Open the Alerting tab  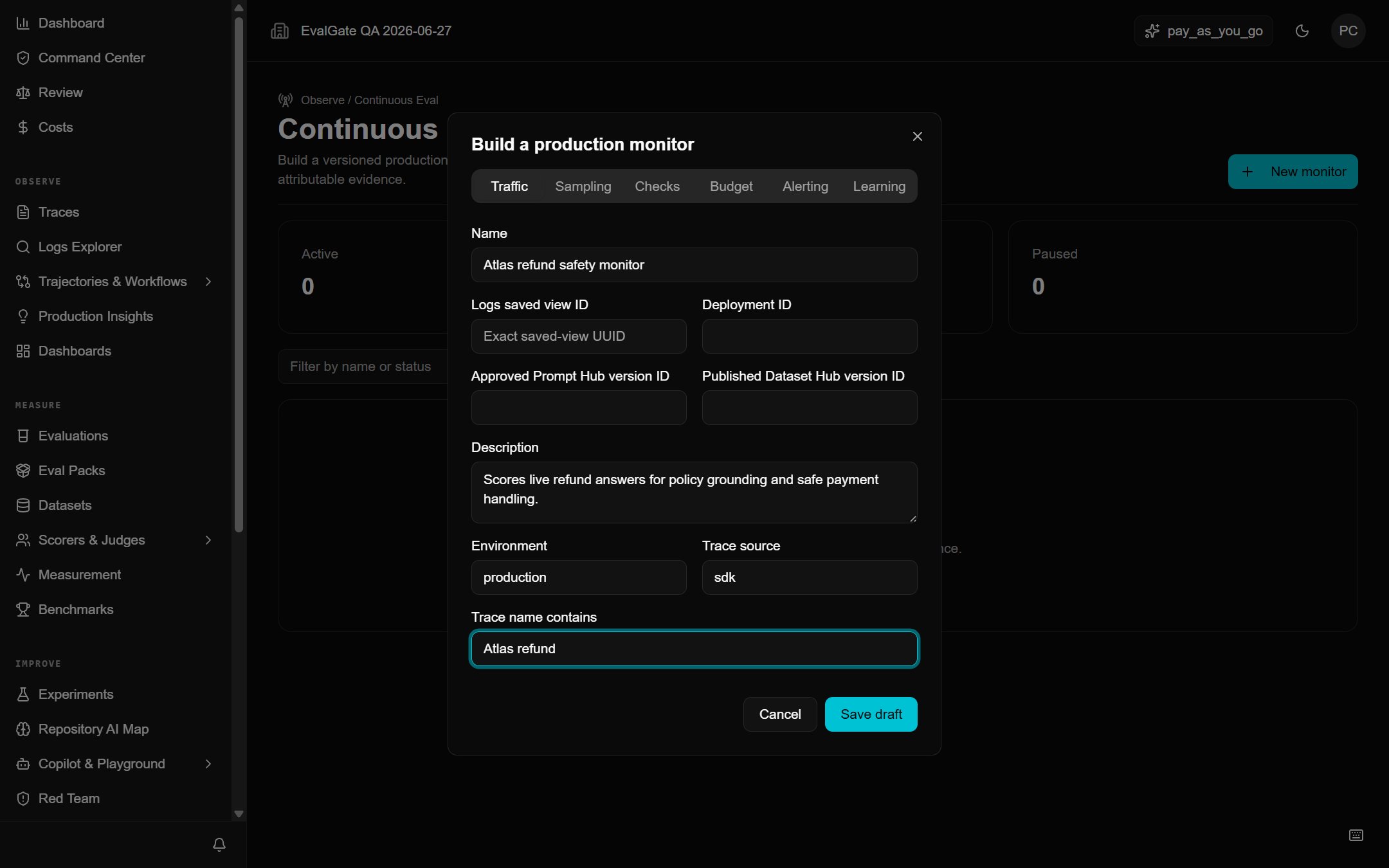[x=805, y=186]
